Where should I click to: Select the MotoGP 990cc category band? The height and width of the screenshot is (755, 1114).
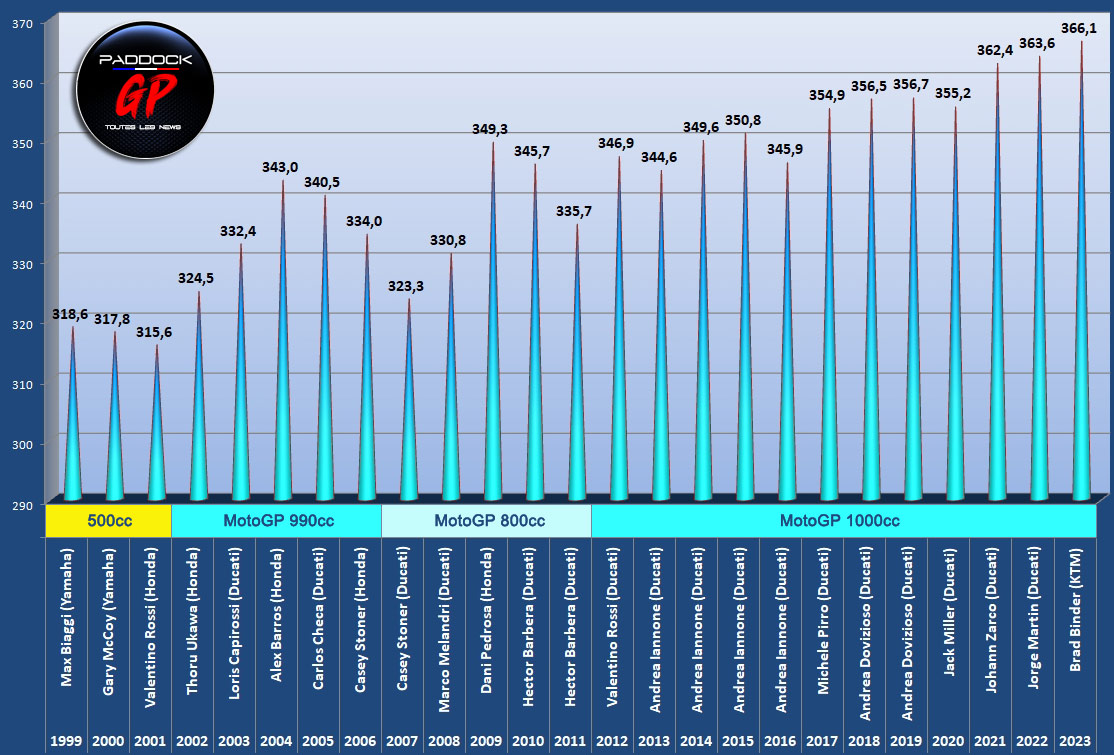276,521
